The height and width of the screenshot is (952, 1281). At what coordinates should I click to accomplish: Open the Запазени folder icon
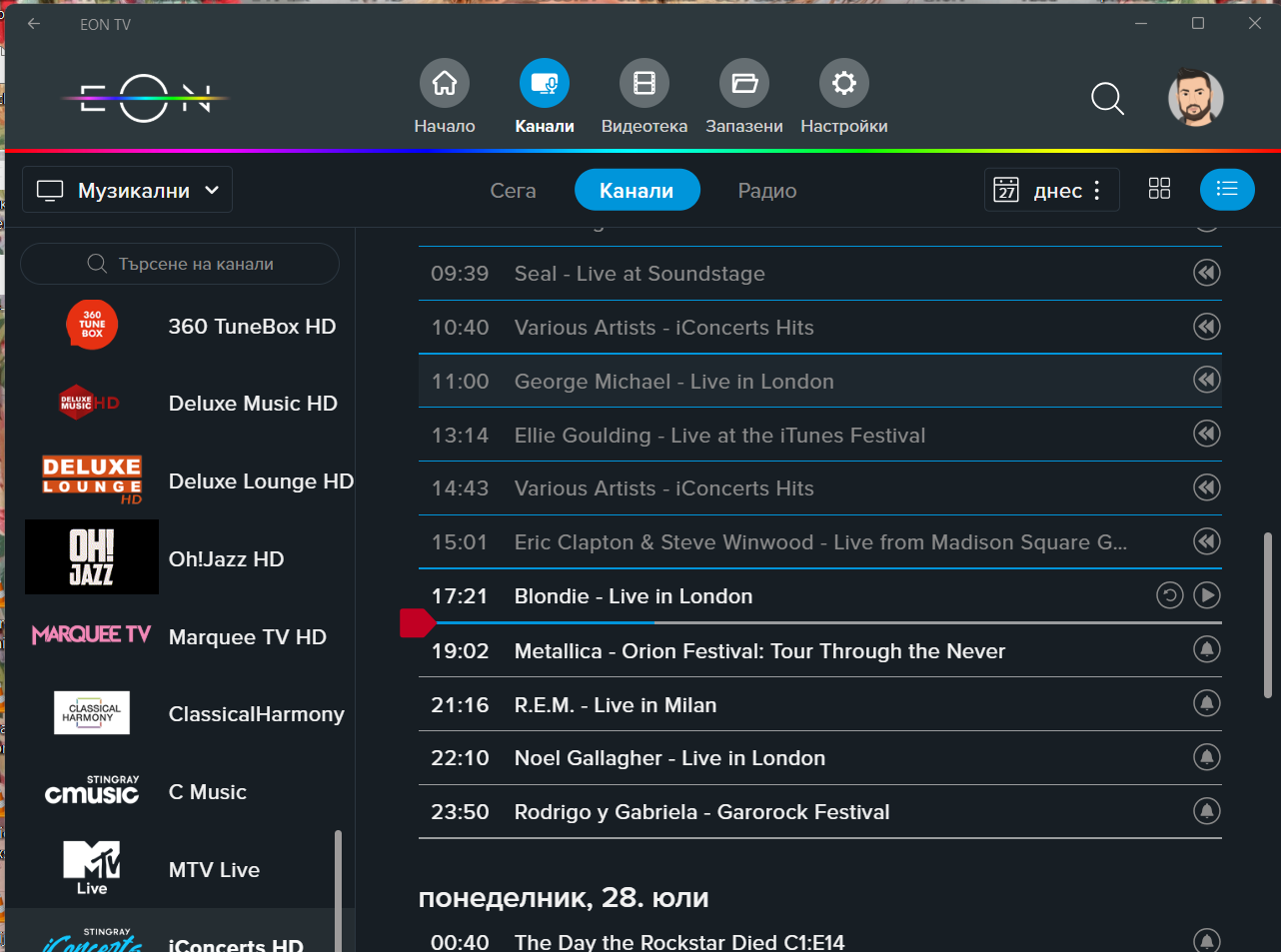point(744,83)
